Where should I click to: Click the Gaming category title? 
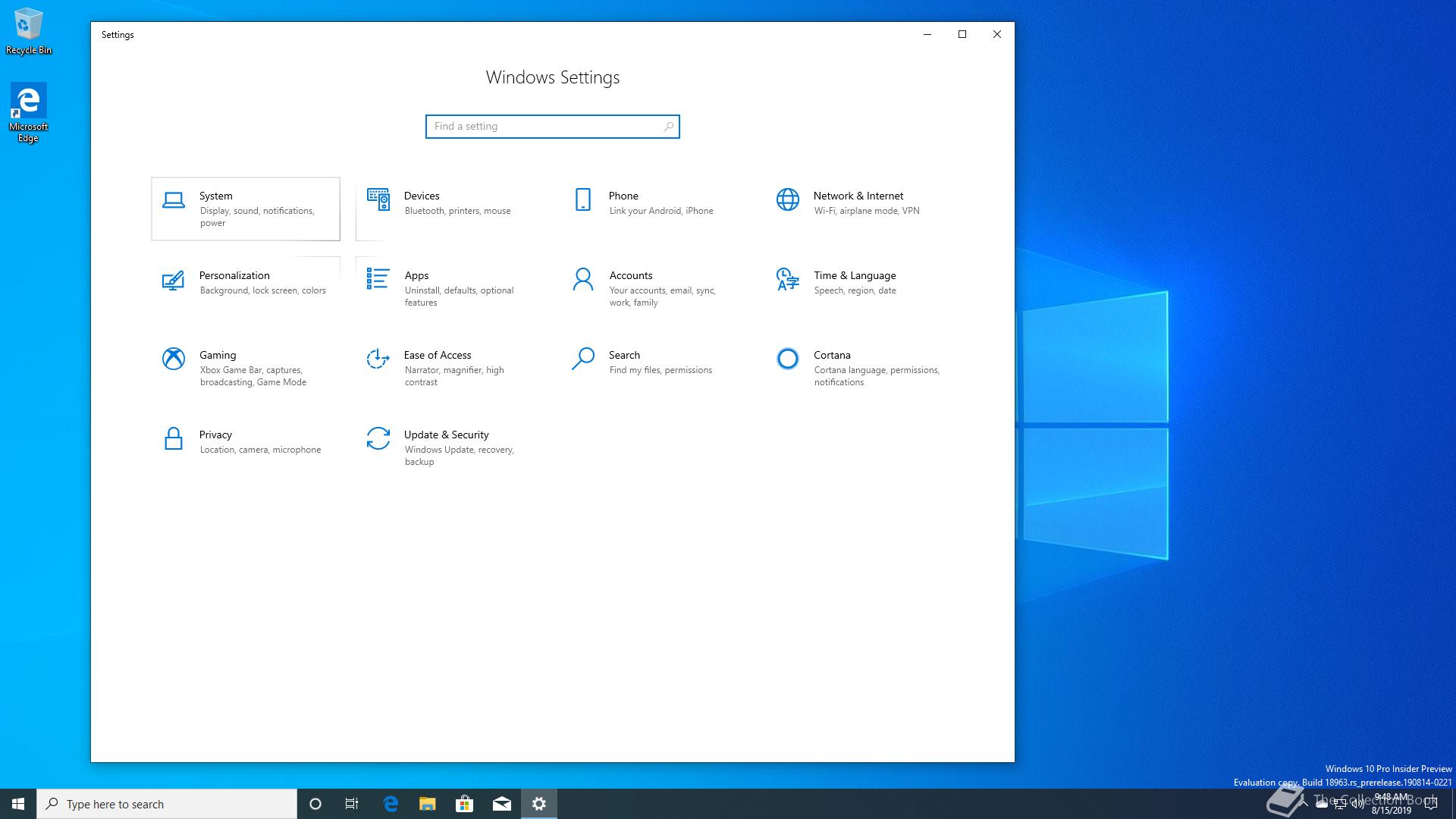click(x=218, y=355)
